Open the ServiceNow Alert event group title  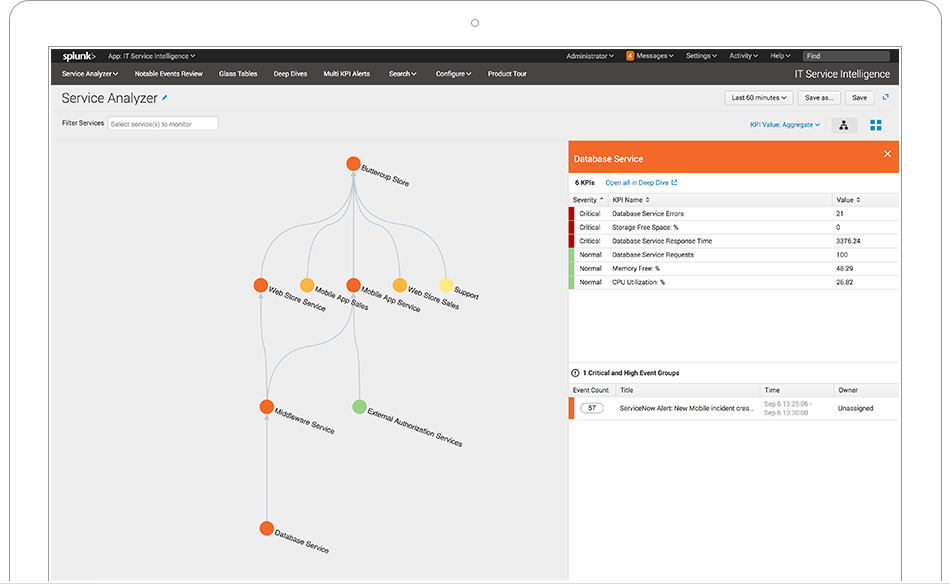click(686, 408)
